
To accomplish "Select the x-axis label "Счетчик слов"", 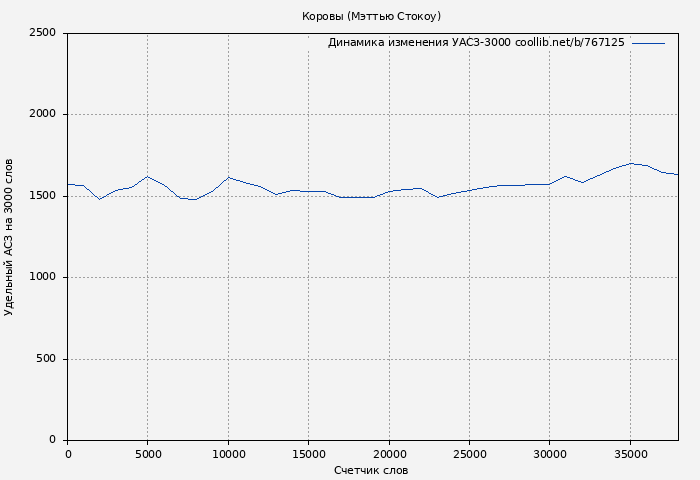I will pyautogui.click(x=371, y=470).
